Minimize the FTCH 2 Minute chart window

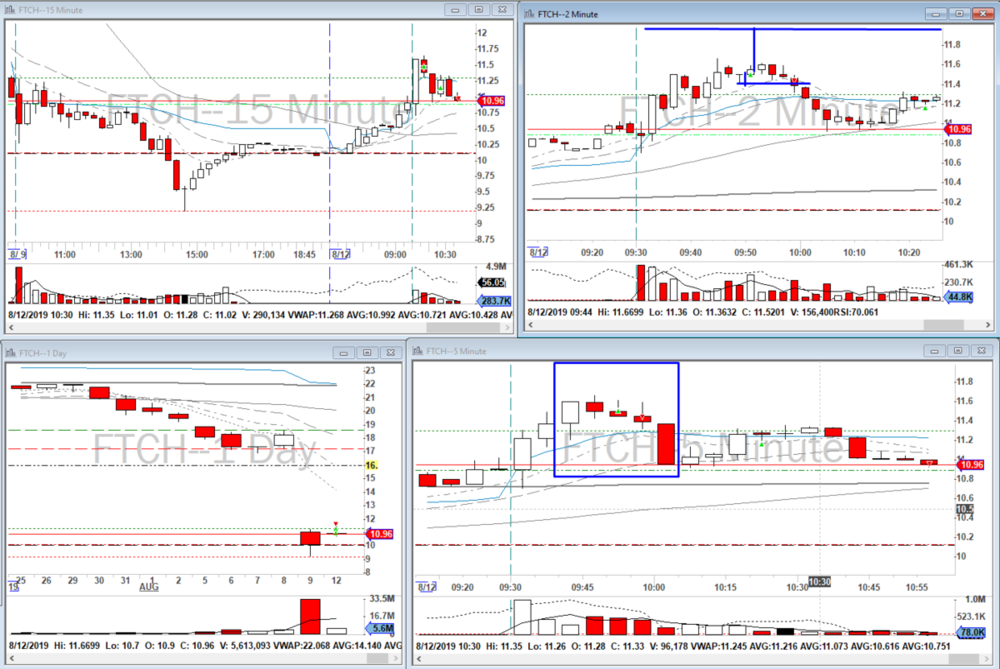pyautogui.click(x=938, y=13)
